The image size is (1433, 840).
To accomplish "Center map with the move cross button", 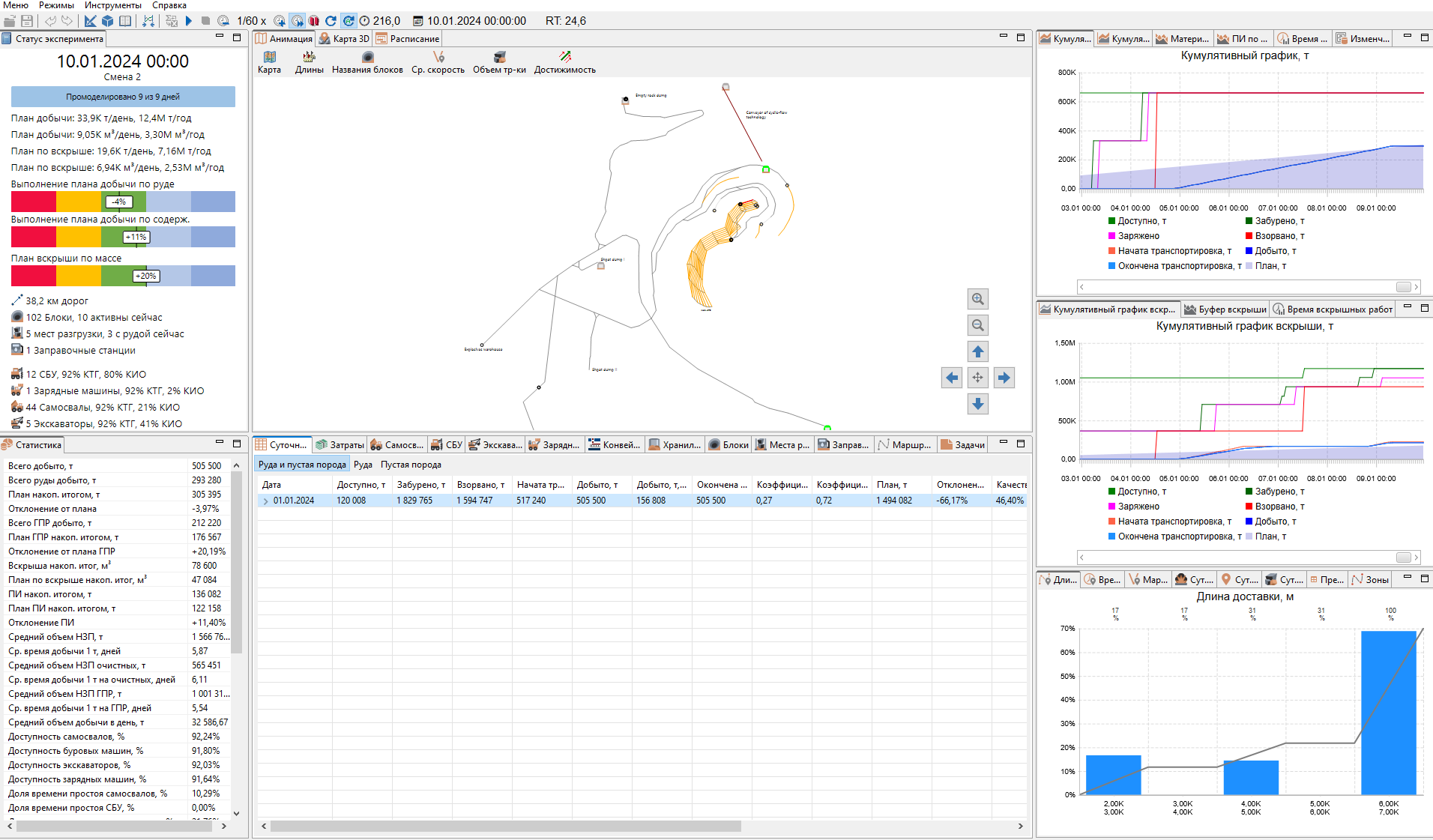I will pos(977,378).
